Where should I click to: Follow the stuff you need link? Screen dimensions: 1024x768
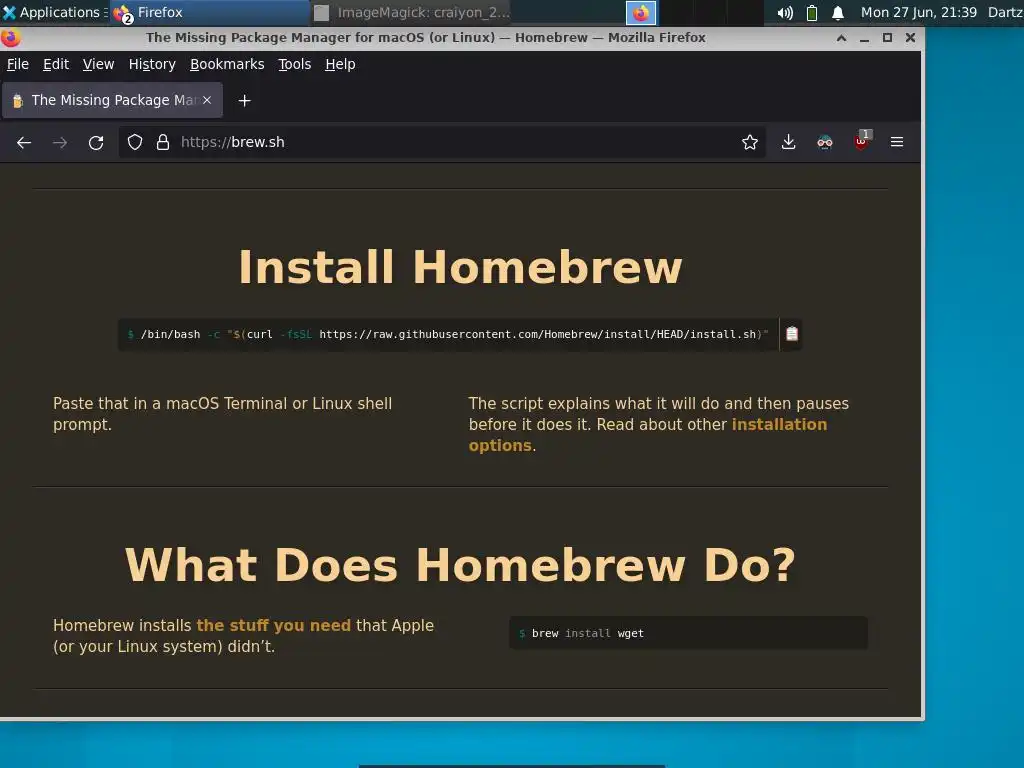(x=274, y=625)
